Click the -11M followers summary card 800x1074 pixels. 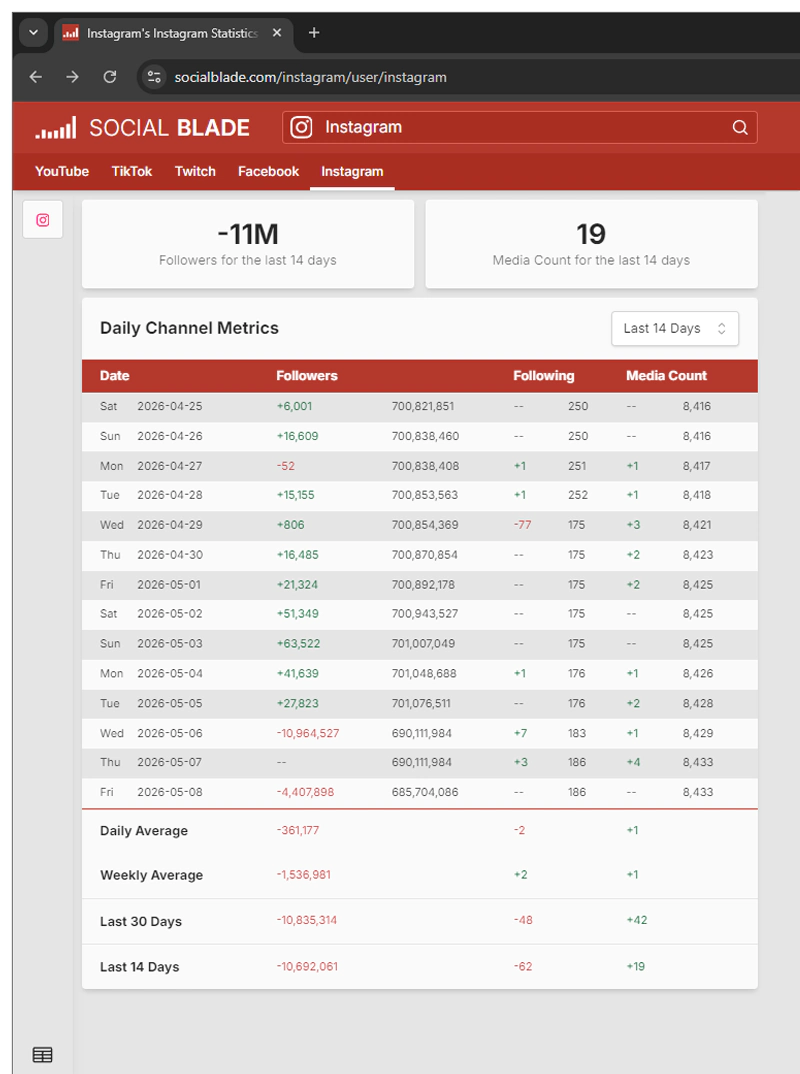248,244
